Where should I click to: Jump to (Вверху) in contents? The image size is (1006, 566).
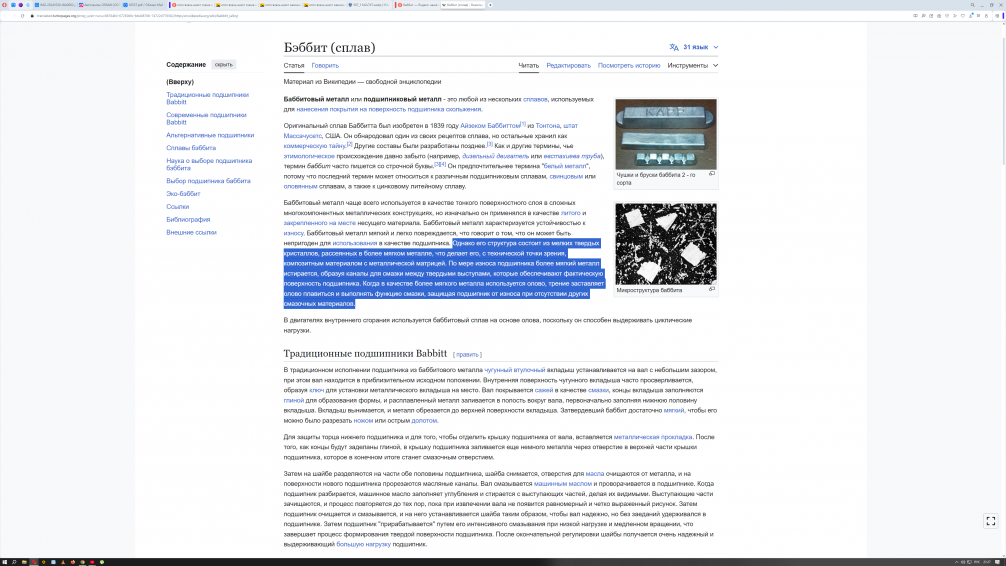(x=180, y=82)
